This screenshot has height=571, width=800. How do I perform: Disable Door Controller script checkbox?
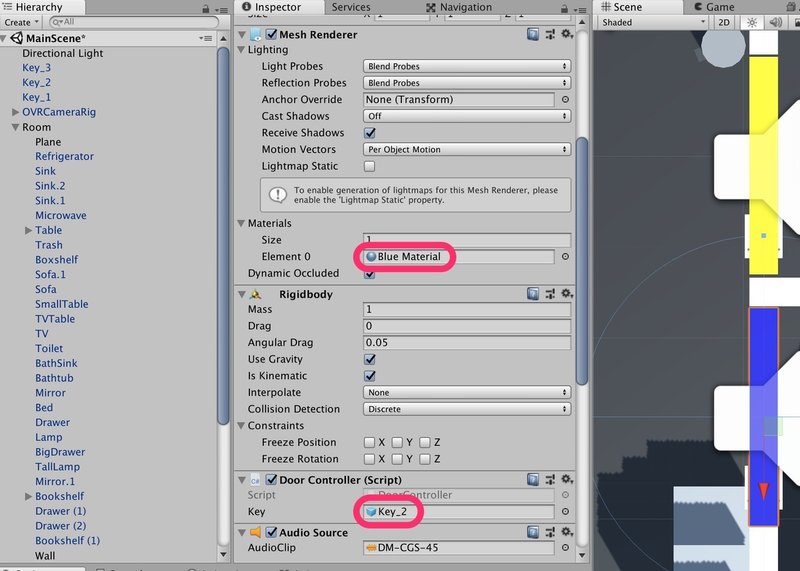(x=271, y=480)
